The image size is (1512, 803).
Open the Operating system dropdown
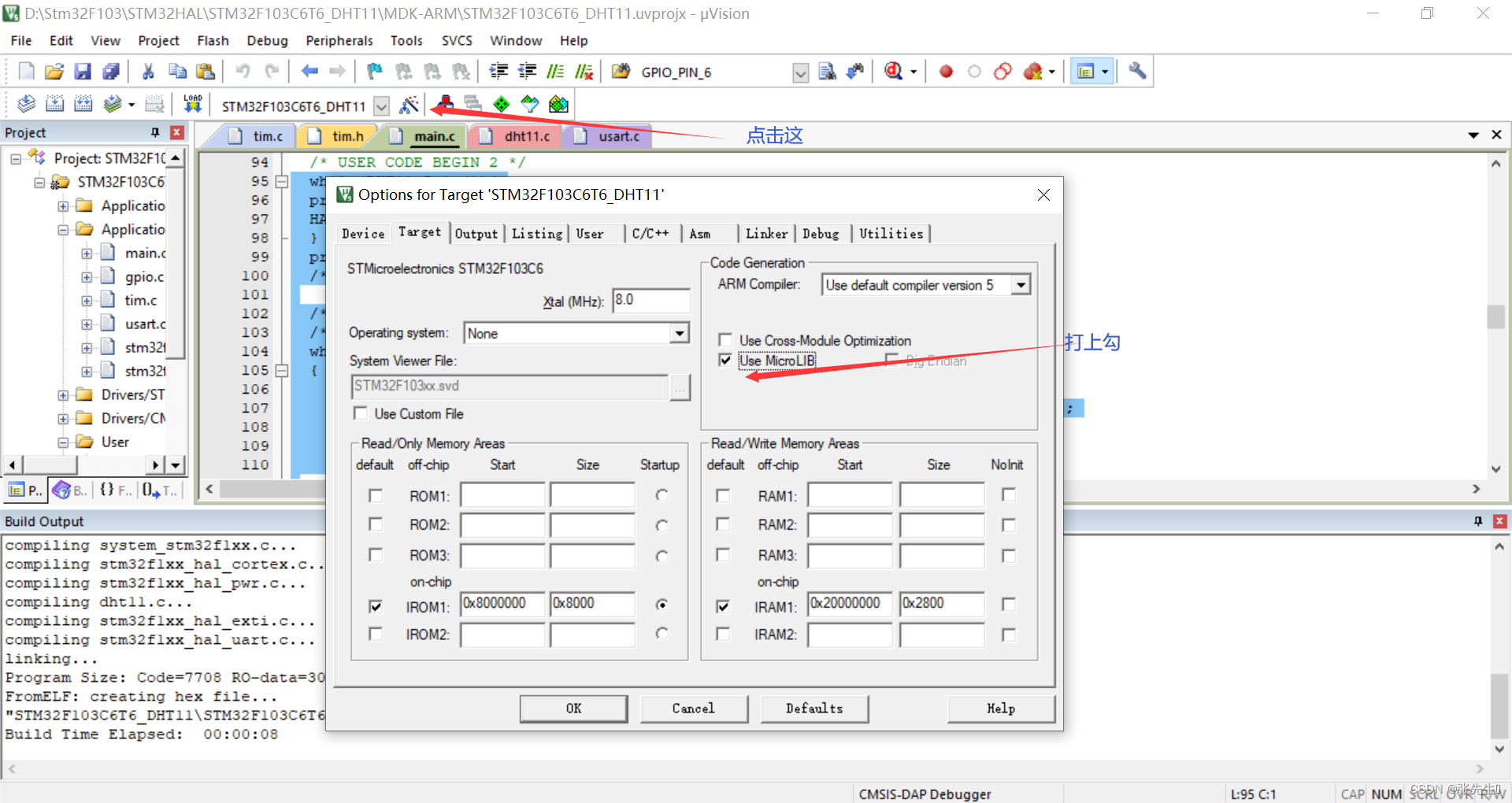(680, 333)
